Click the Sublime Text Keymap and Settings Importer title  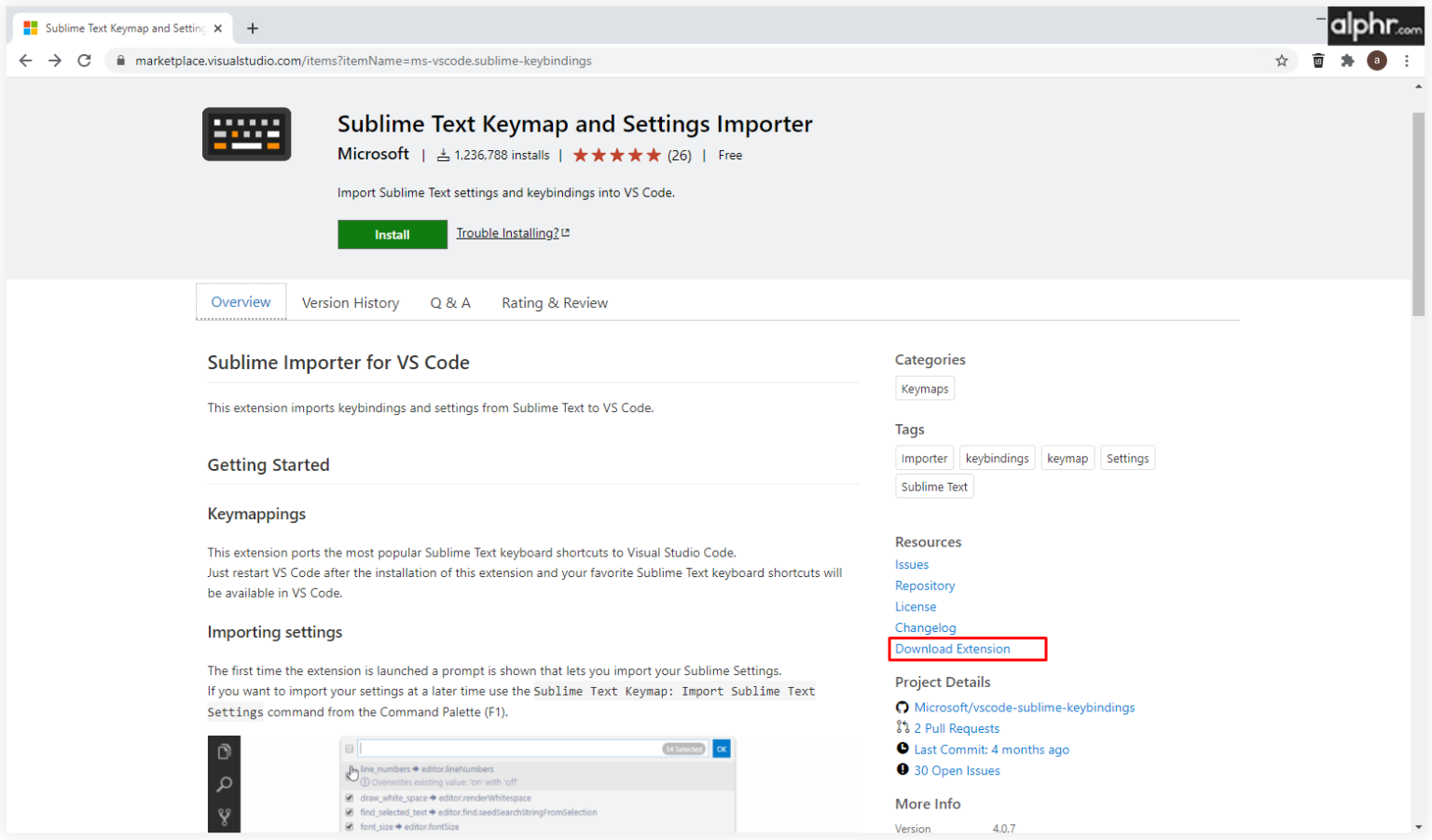[575, 124]
